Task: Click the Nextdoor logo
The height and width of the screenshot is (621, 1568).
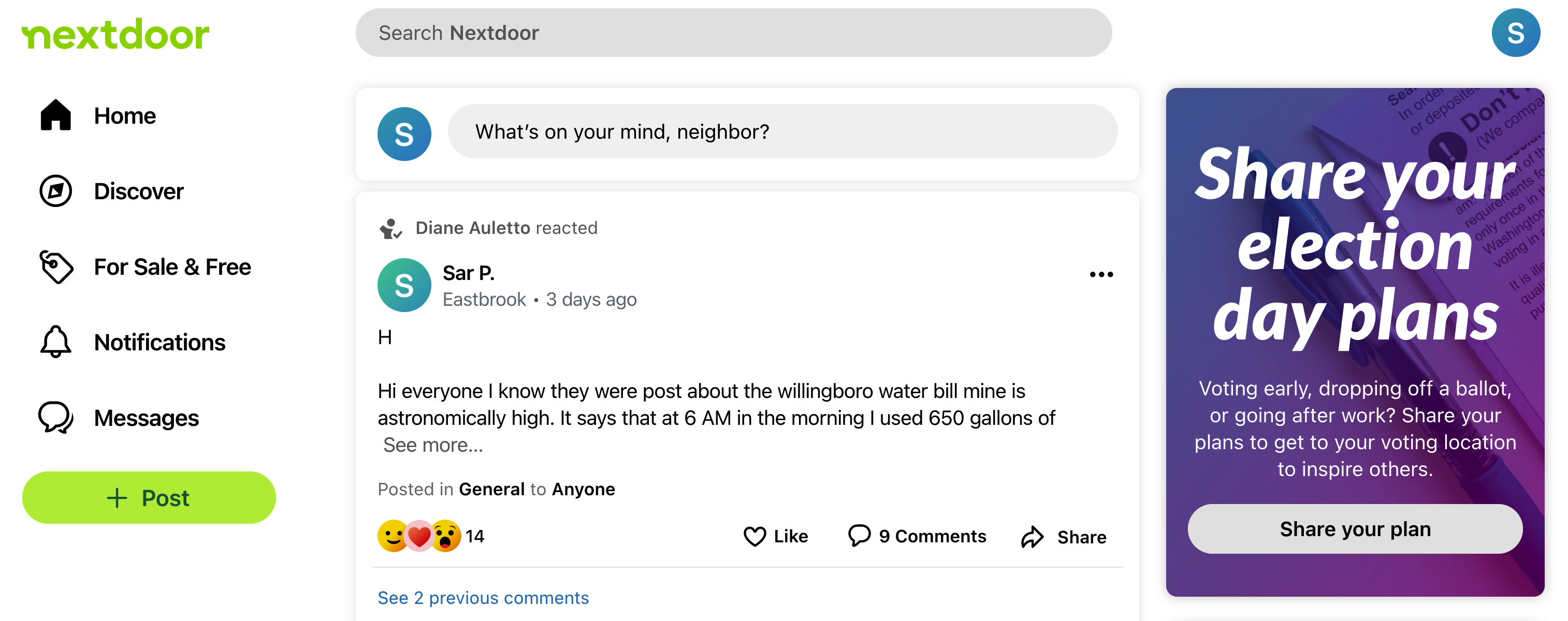Action: point(115,34)
